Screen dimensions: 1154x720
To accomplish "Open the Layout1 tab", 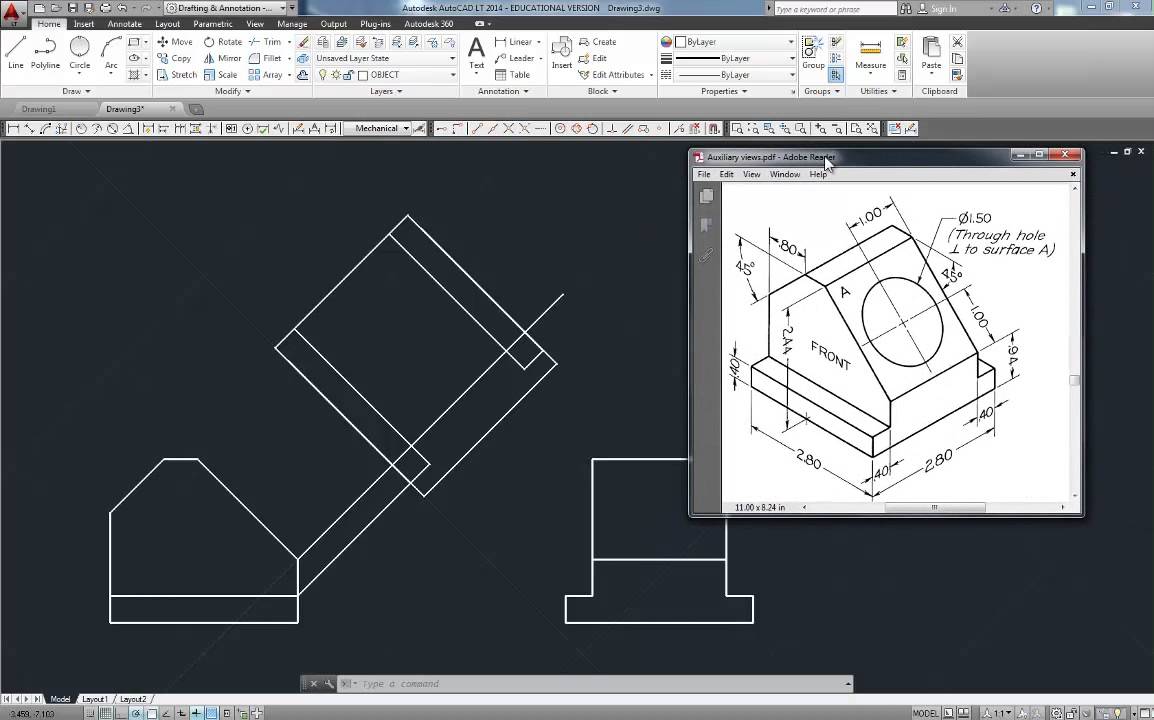I will pyautogui.click(x=95, y=699).
